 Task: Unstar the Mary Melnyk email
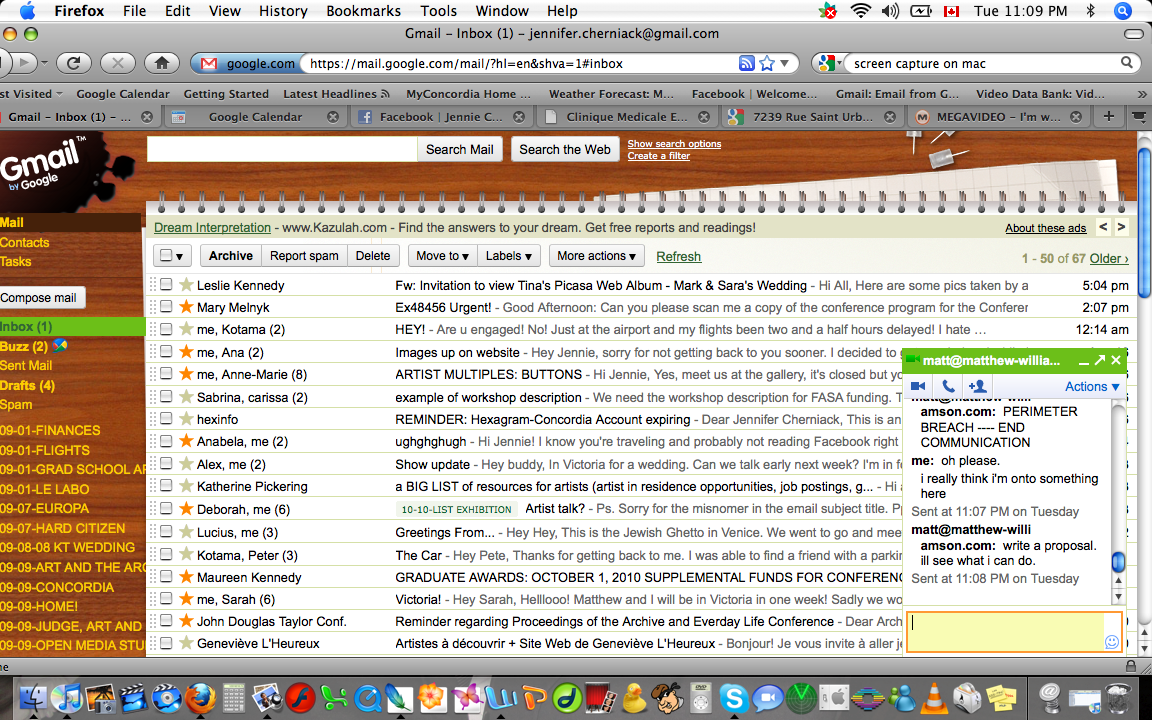tap(187, 306)
